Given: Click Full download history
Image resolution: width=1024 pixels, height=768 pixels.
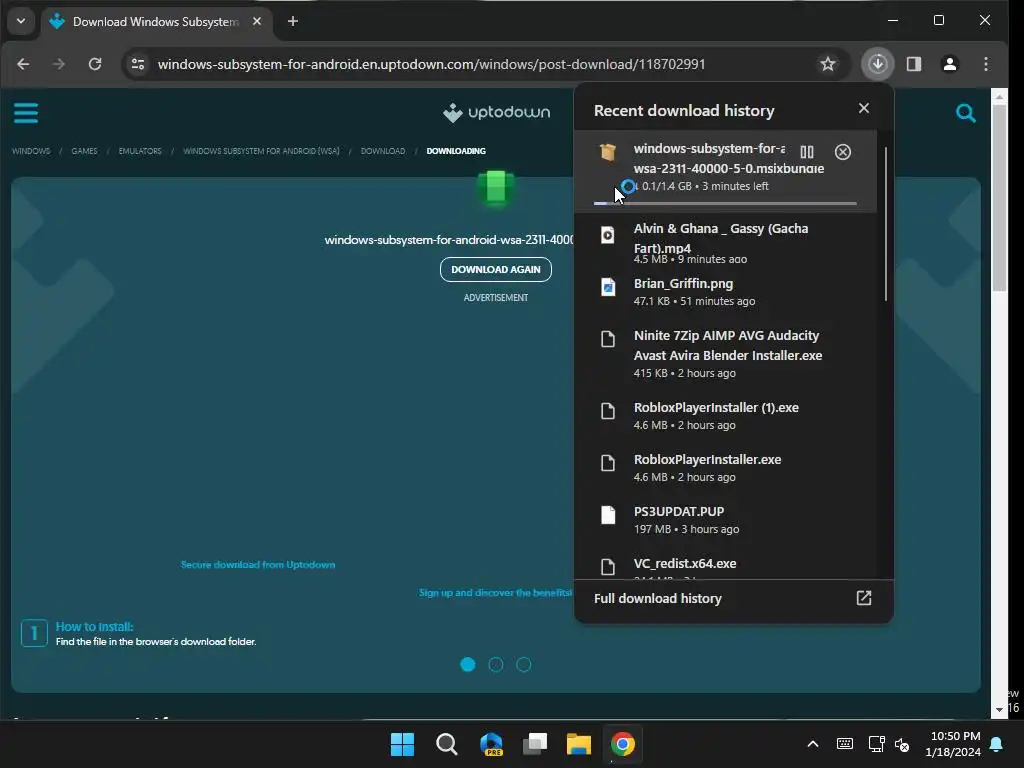Looking at the screenshot, I should 658,598.
